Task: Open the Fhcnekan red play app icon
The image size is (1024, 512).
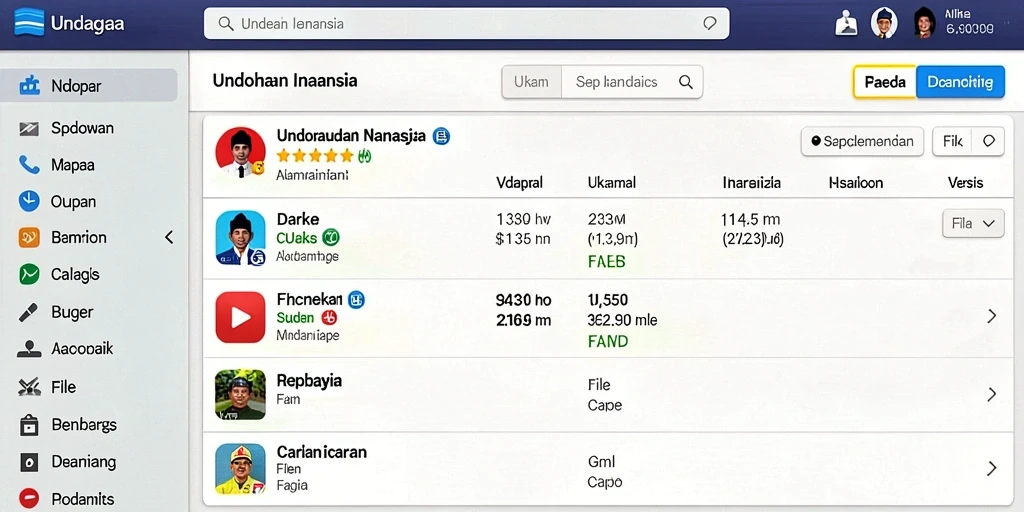Action: click(x=240, y=317)
